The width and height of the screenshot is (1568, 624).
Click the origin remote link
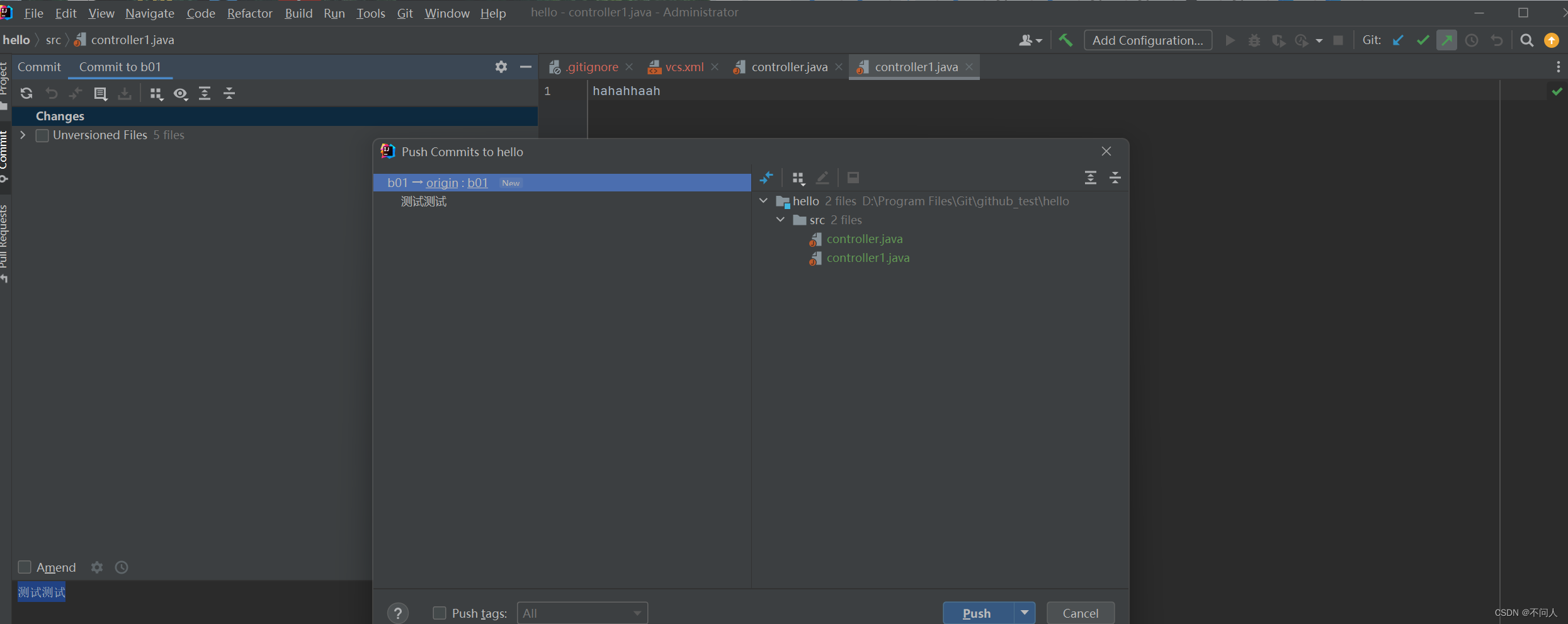[442, 183]
